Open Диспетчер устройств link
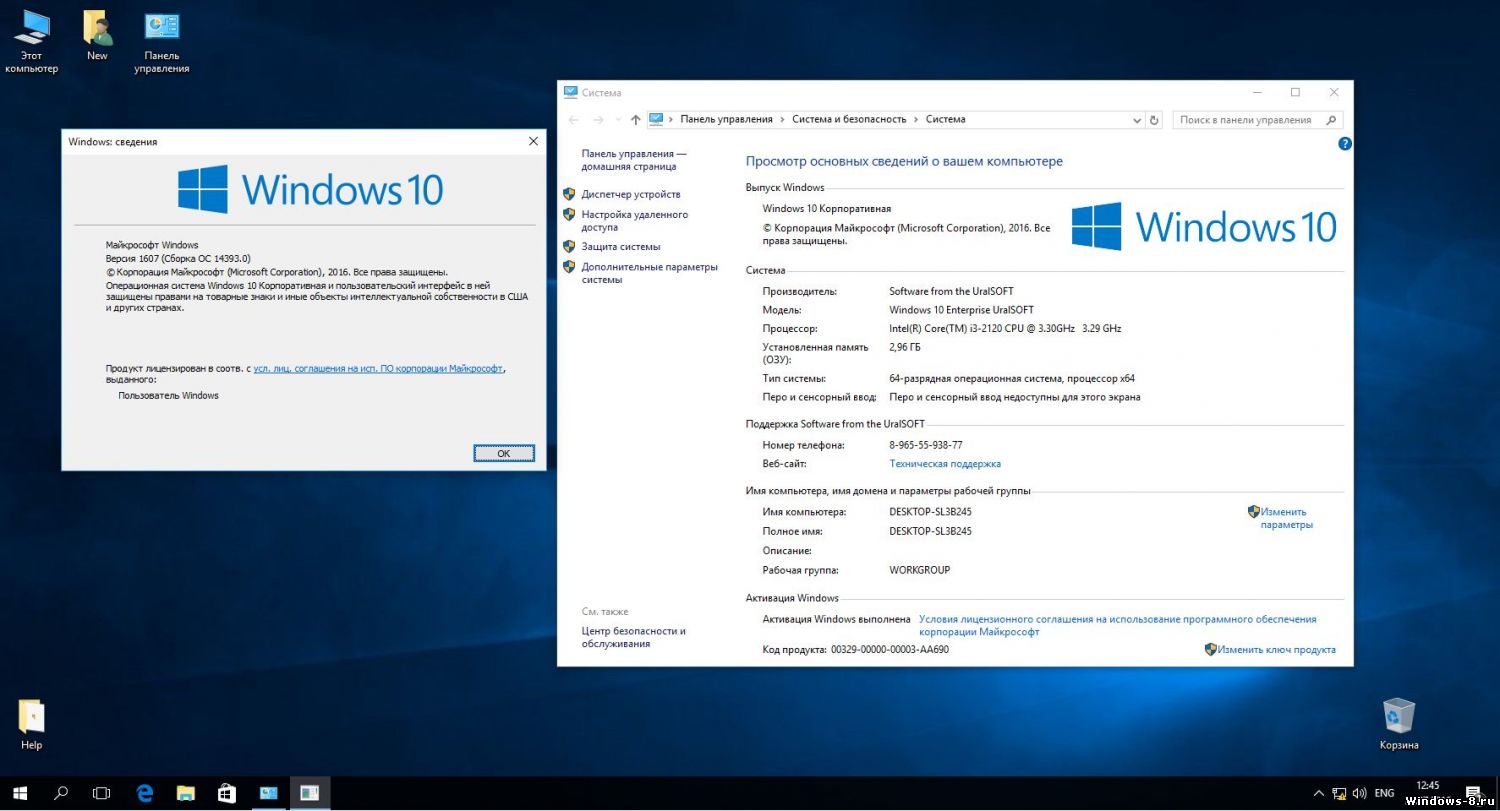Viewport: 1500px width, 811px height. point(630,194)
